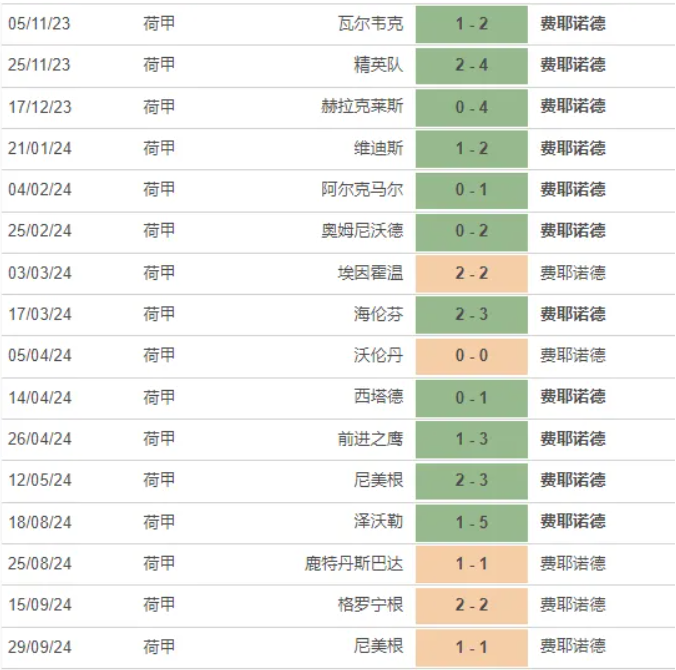
Task: Click the 鹿特丹斯巴达 team name
Action: (x=355, y=564)
